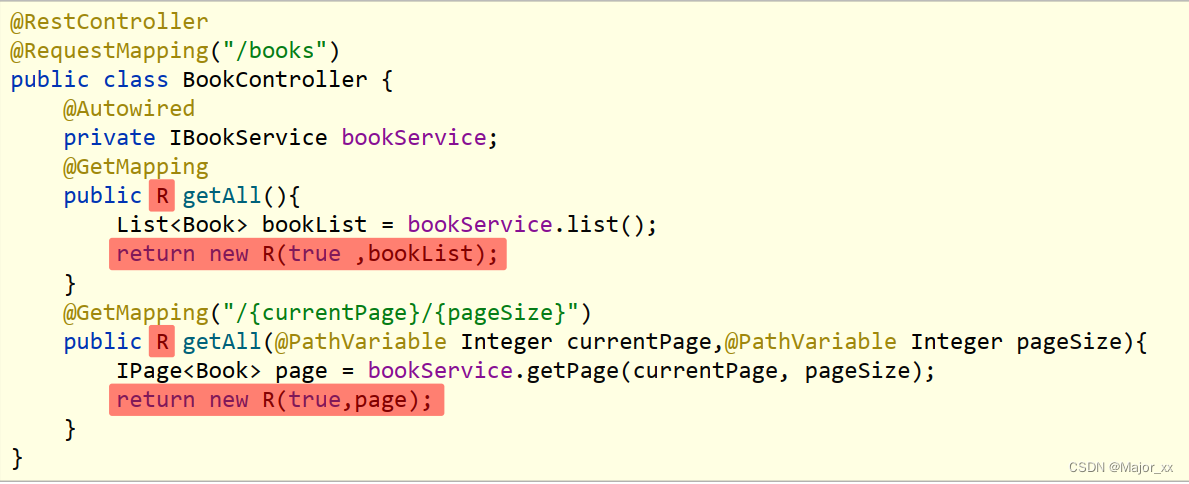This screenshot has height=484, width=1189.
Task: Click the @PathVariable before Integer pageSize
Action: (810, 341)
